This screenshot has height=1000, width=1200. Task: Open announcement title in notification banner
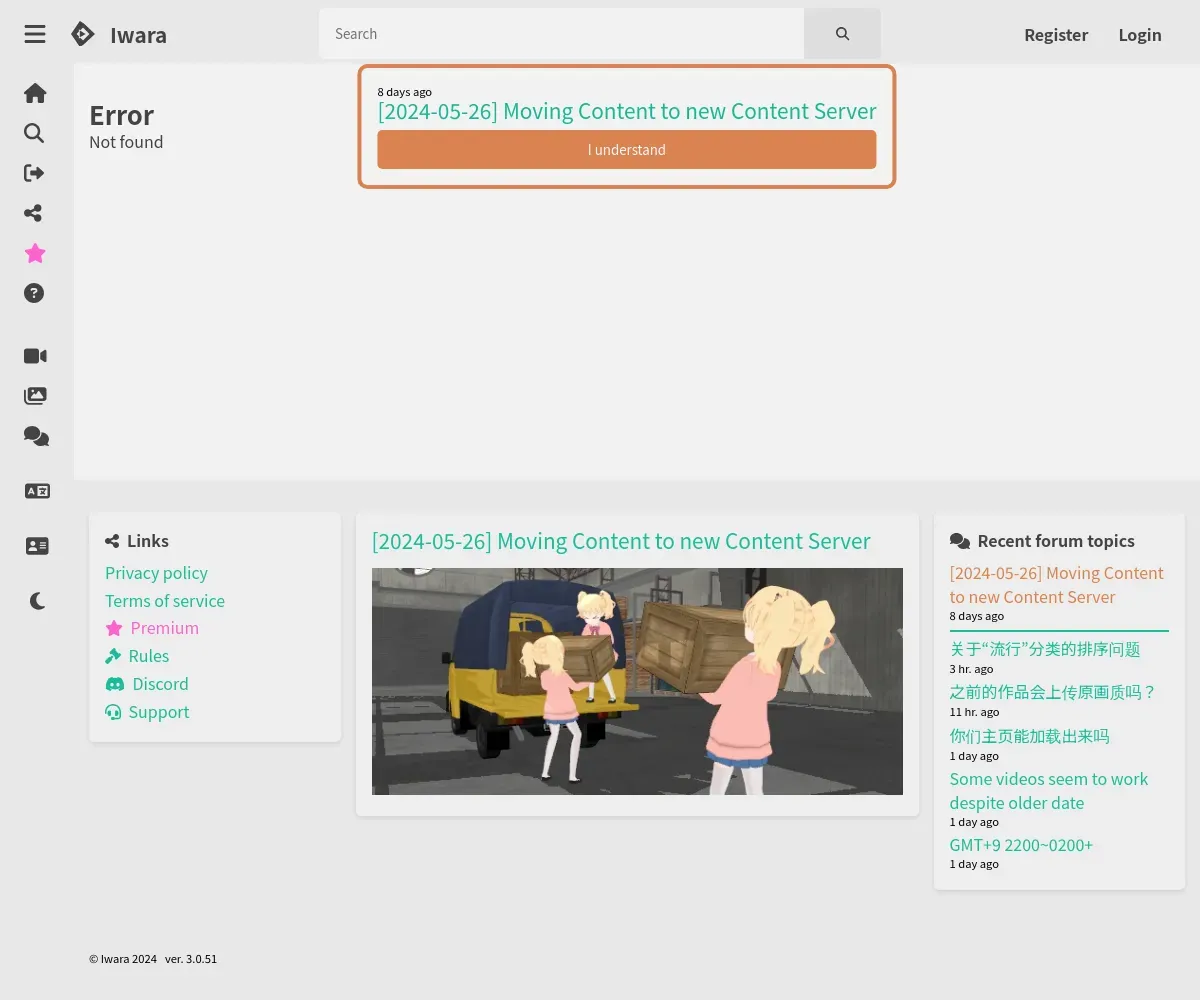click(627, 111)
